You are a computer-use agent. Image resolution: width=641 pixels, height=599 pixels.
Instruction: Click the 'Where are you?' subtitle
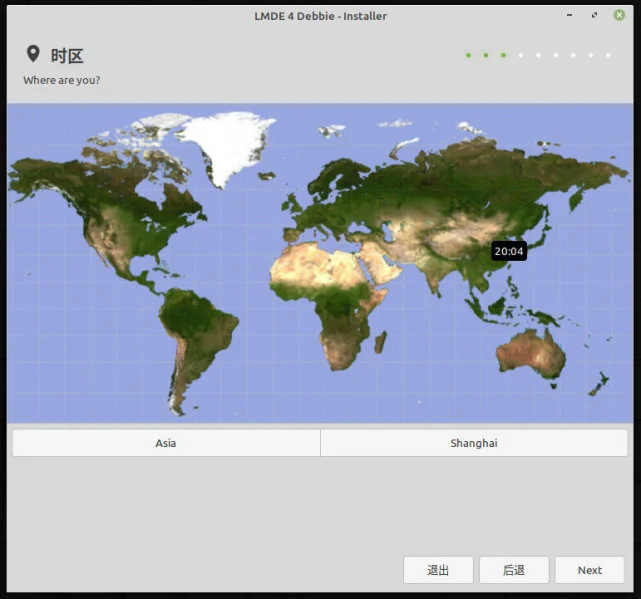[62, 80]
